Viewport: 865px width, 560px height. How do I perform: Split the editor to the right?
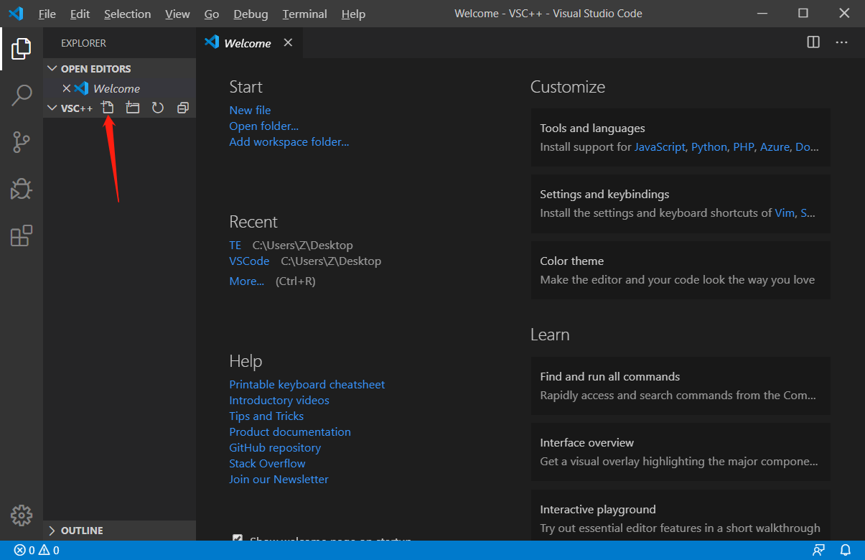point(813,42)
